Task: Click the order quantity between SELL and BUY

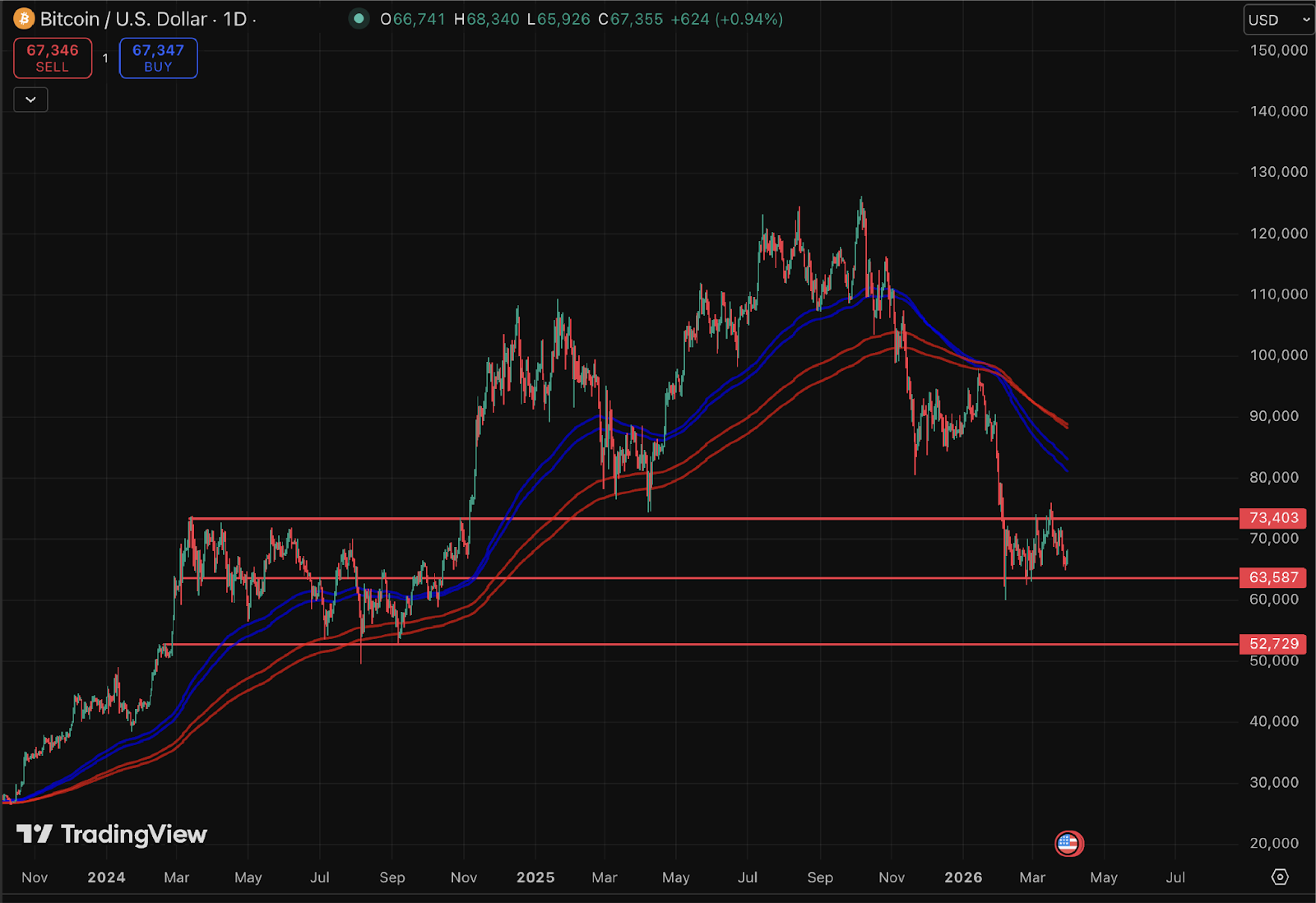Action: [105, 58]
